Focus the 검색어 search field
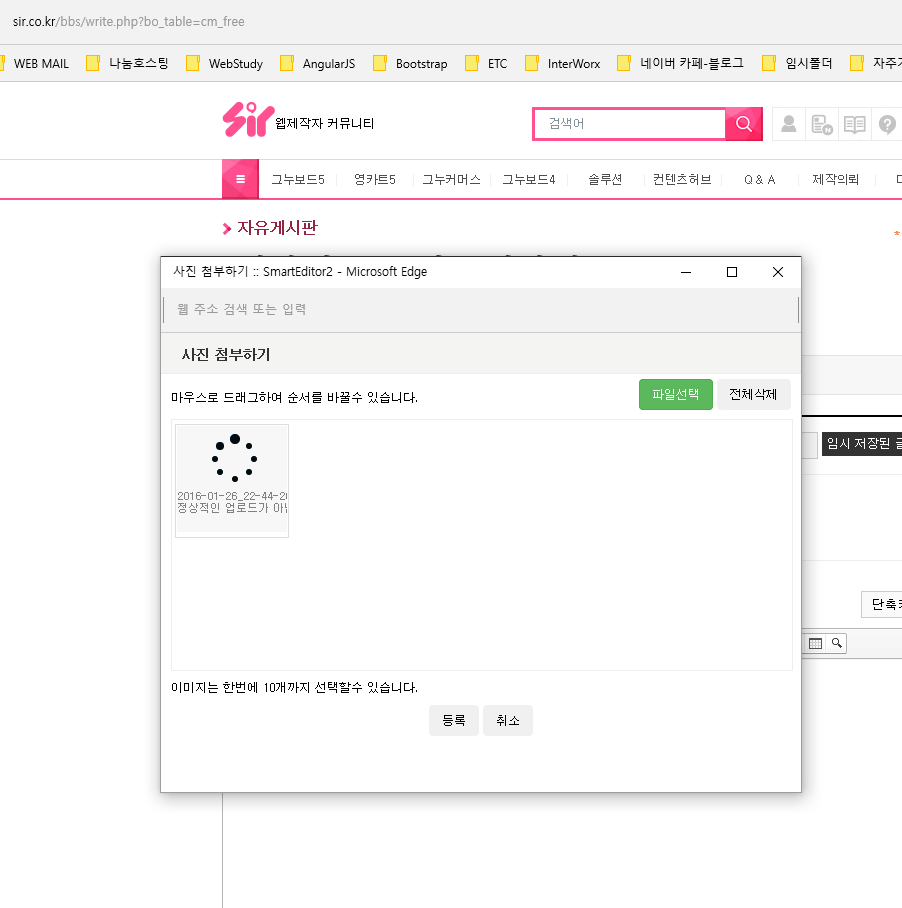Viewport: 902px width, 908px height. (x=630, y=124)
